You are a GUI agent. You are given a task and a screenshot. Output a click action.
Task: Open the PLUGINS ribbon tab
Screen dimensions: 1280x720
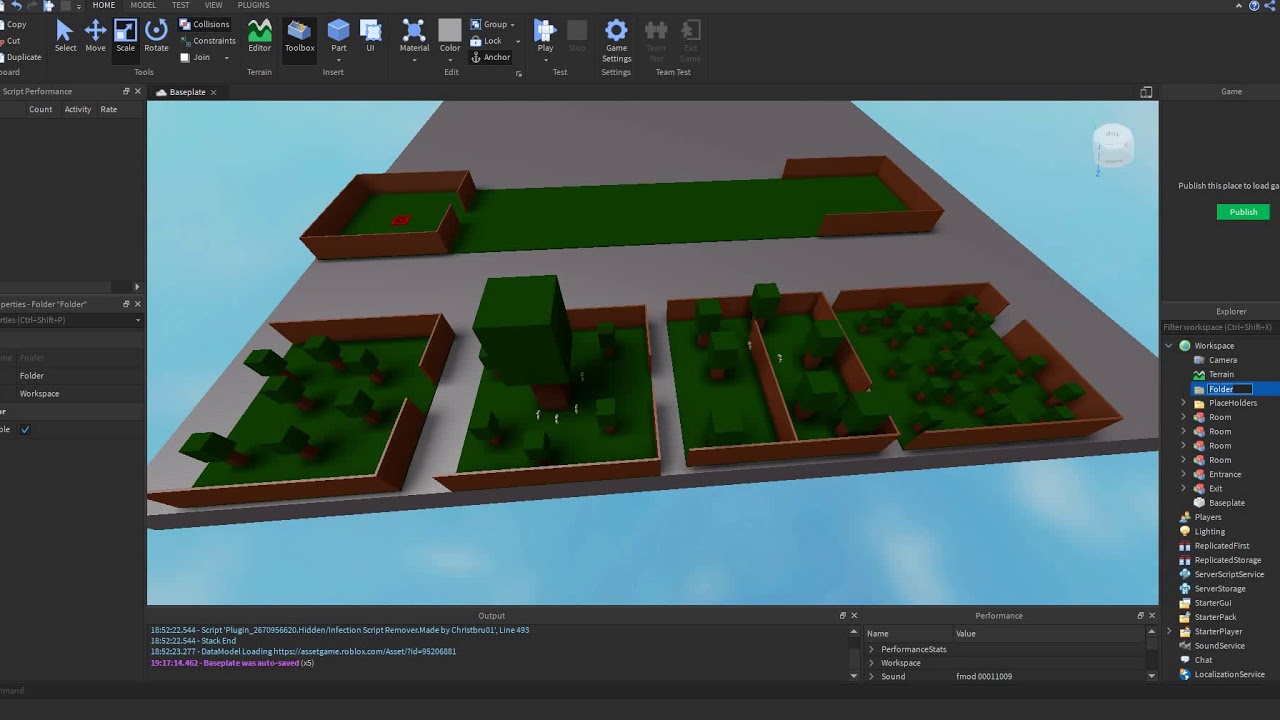tap(253, 5)
